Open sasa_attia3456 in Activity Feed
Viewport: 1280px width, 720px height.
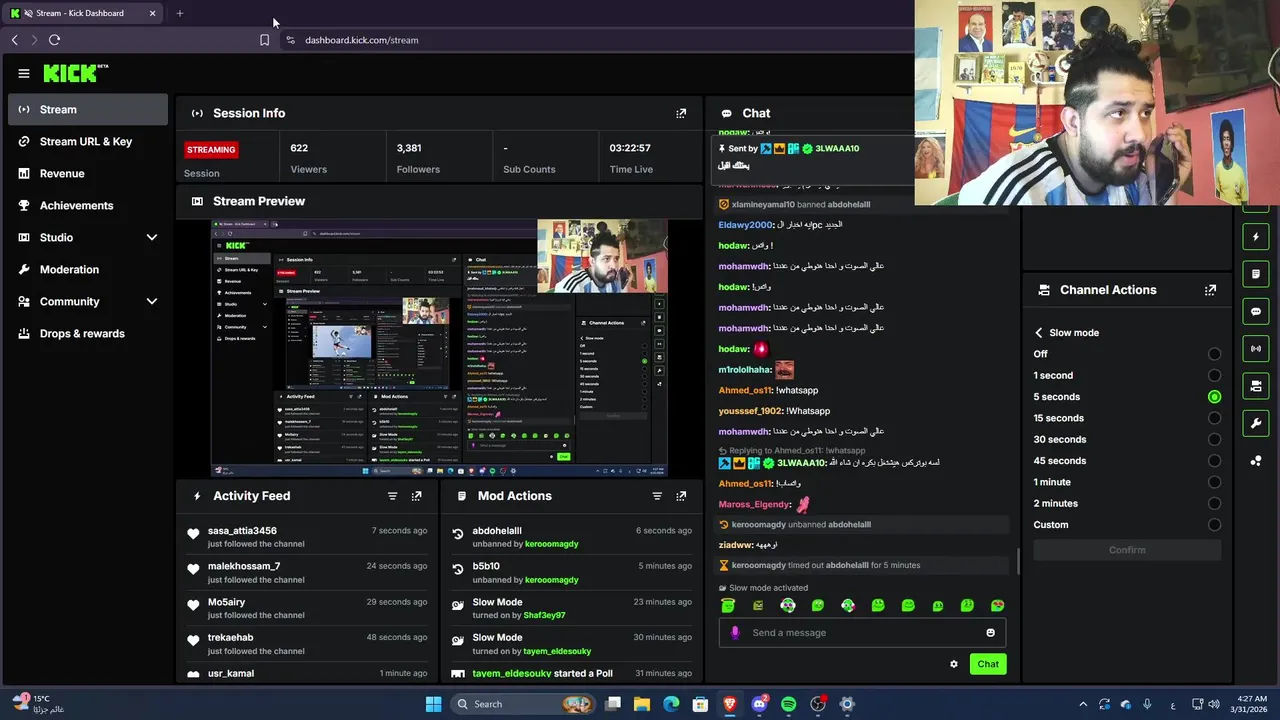[x=242, y=531]
